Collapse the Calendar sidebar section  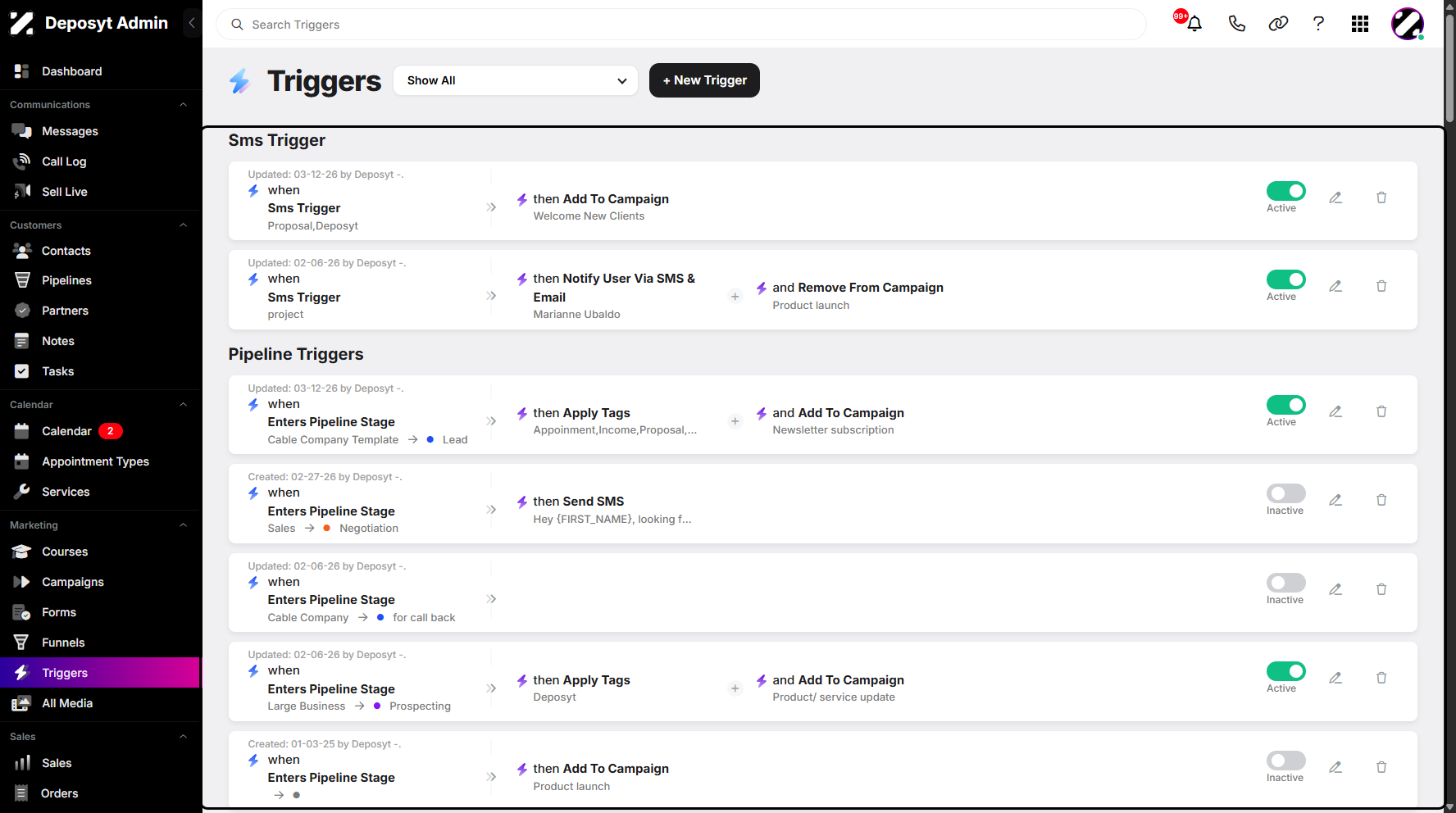[x=184, y=405]
